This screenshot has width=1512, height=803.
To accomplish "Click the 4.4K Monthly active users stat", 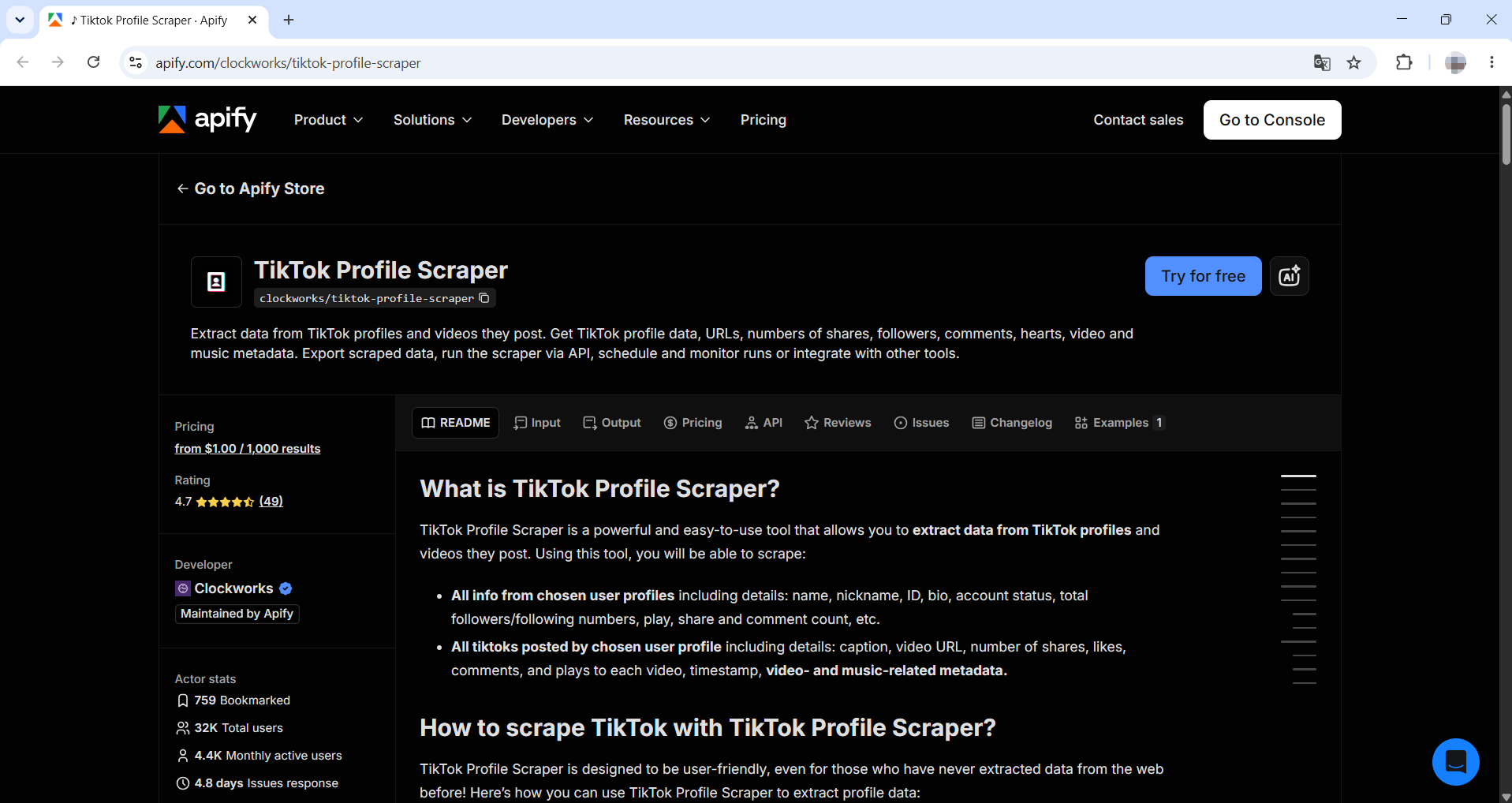I will point(259,756).
